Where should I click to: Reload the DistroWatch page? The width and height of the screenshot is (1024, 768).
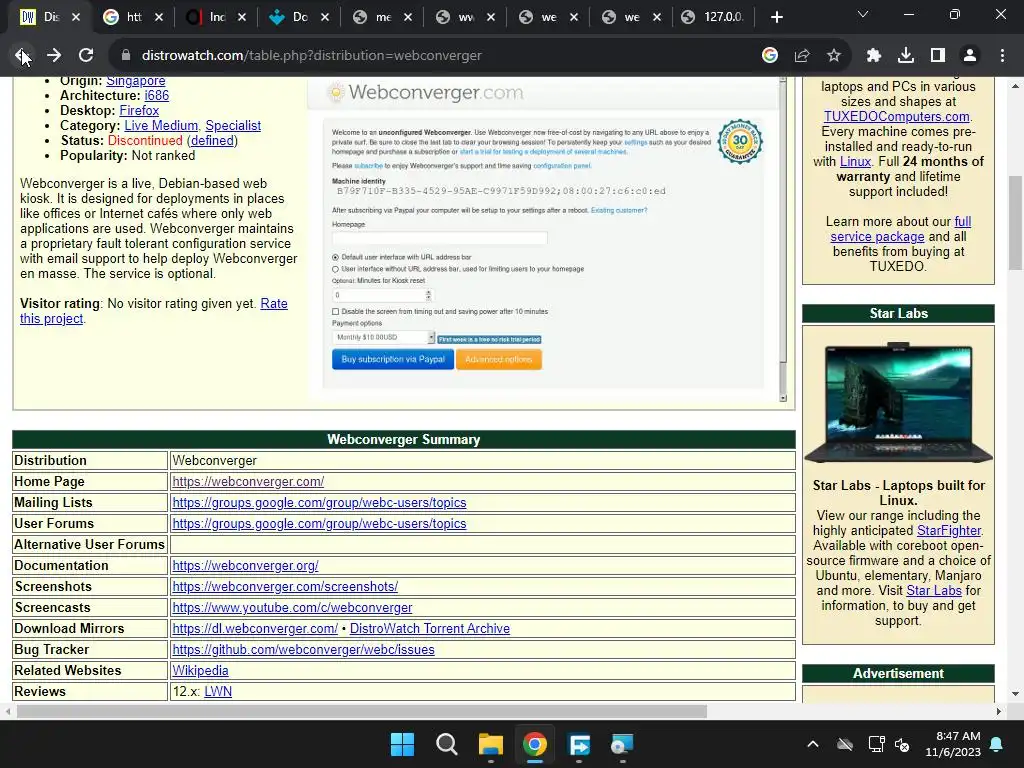[86, 56]
